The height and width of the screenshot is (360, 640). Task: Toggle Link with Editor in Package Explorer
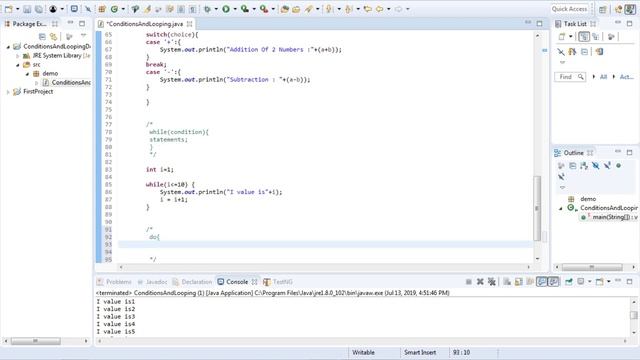pyautogui.click(x=53, y=36)
